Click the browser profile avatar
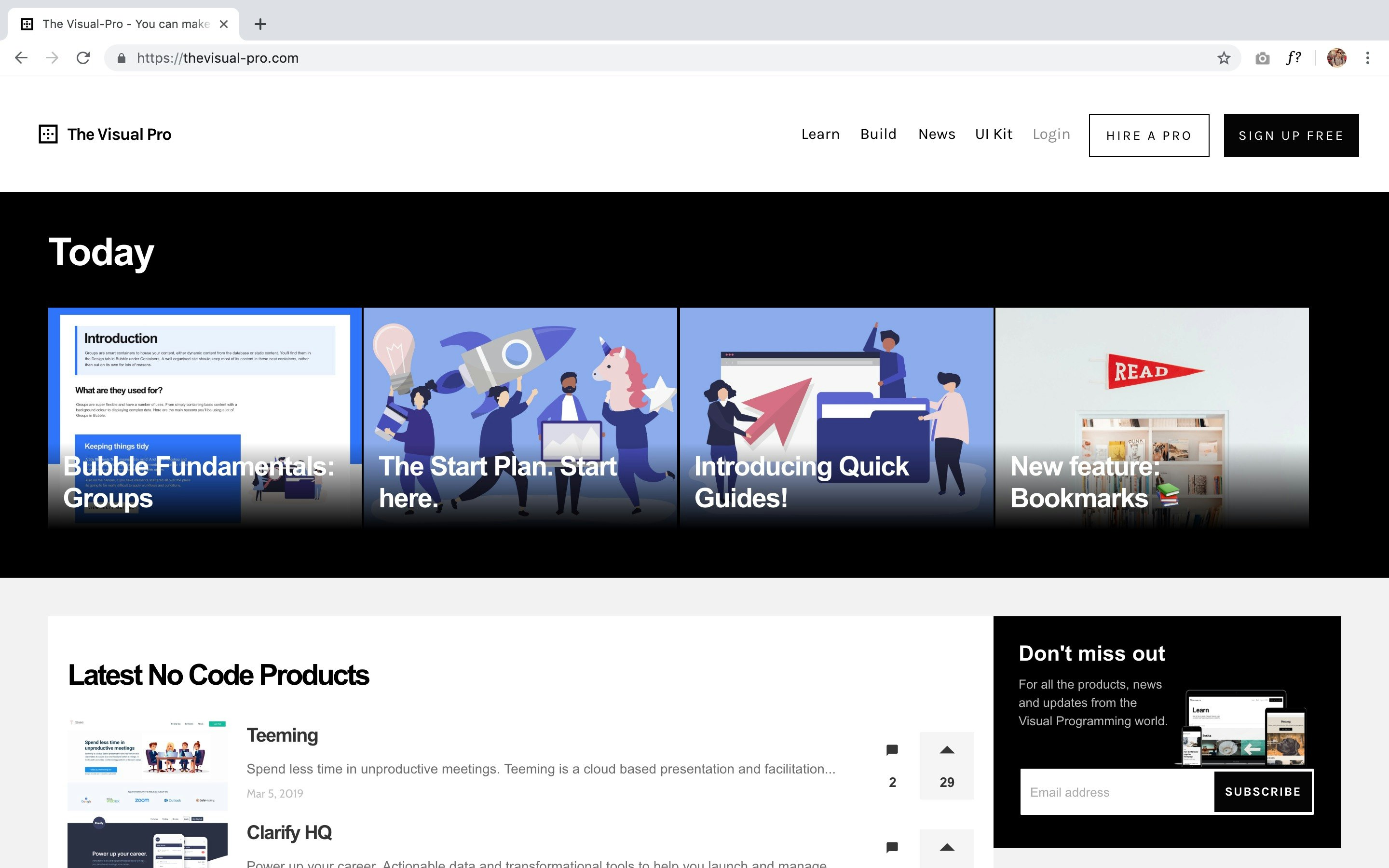 point(1337,57)
